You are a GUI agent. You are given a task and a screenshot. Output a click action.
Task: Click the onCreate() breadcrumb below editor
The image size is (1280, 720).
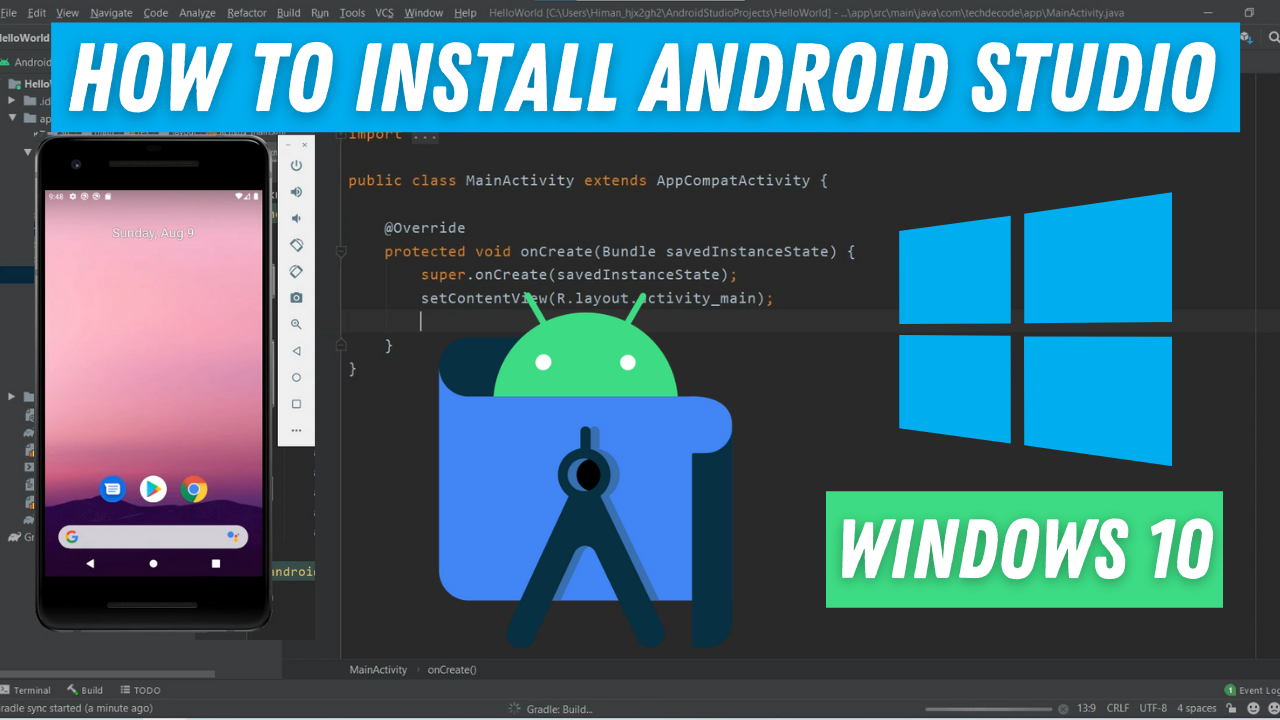(x=452, y=669)
